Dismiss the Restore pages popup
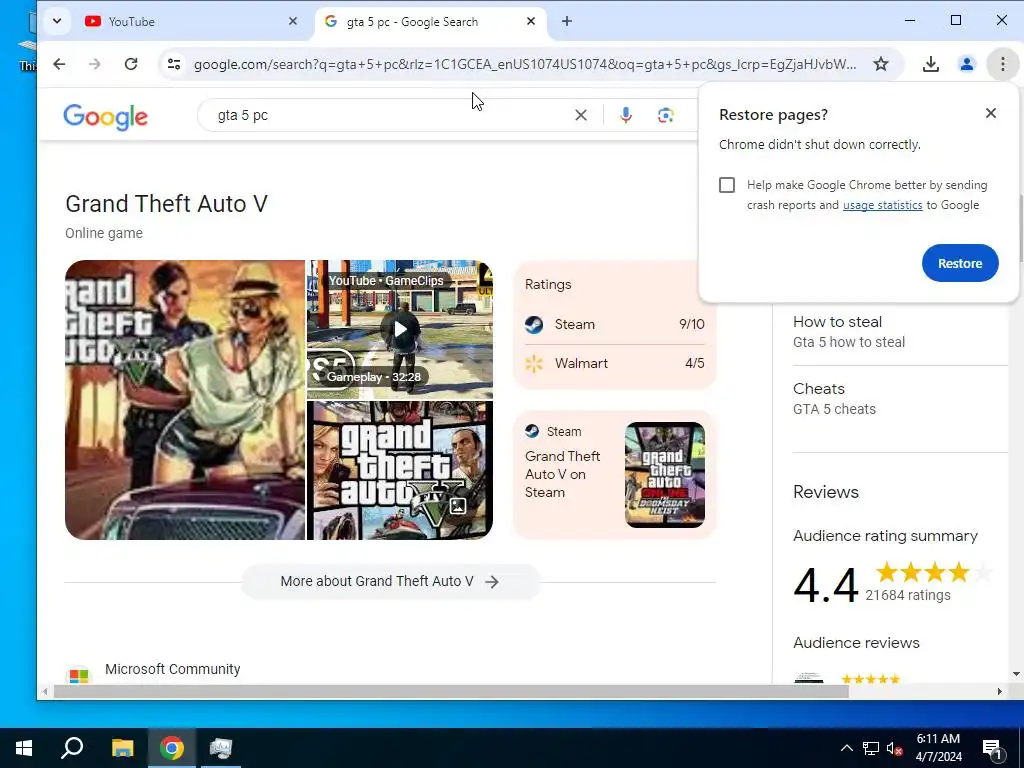Viewport: 1024px width, 768px height. [x=991, y=113]
